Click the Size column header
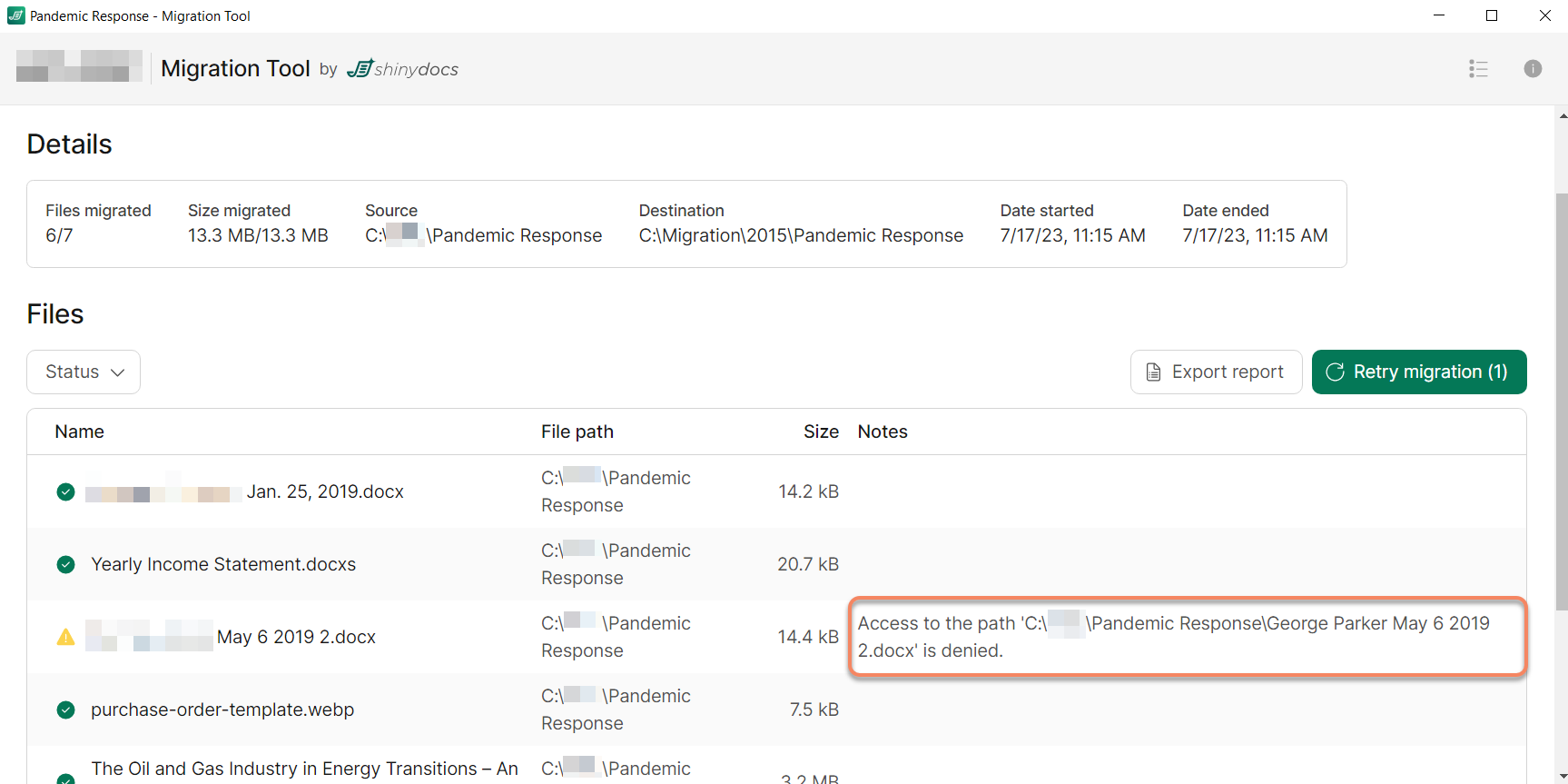1568x784 pixels. pyautogui.click(x=820, y=432)
